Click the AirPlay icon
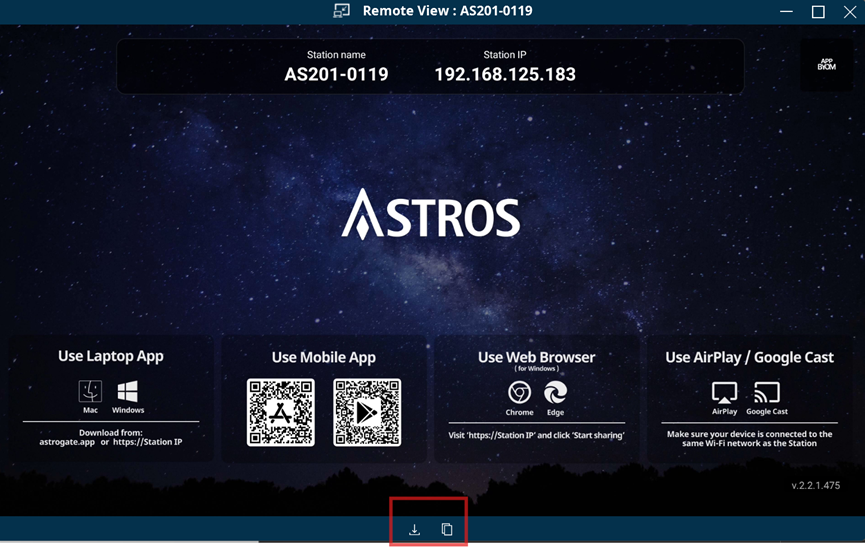Image resolution: width=865 pixels, height=547 pixels. pyautogui.click(x=724, y=392)
